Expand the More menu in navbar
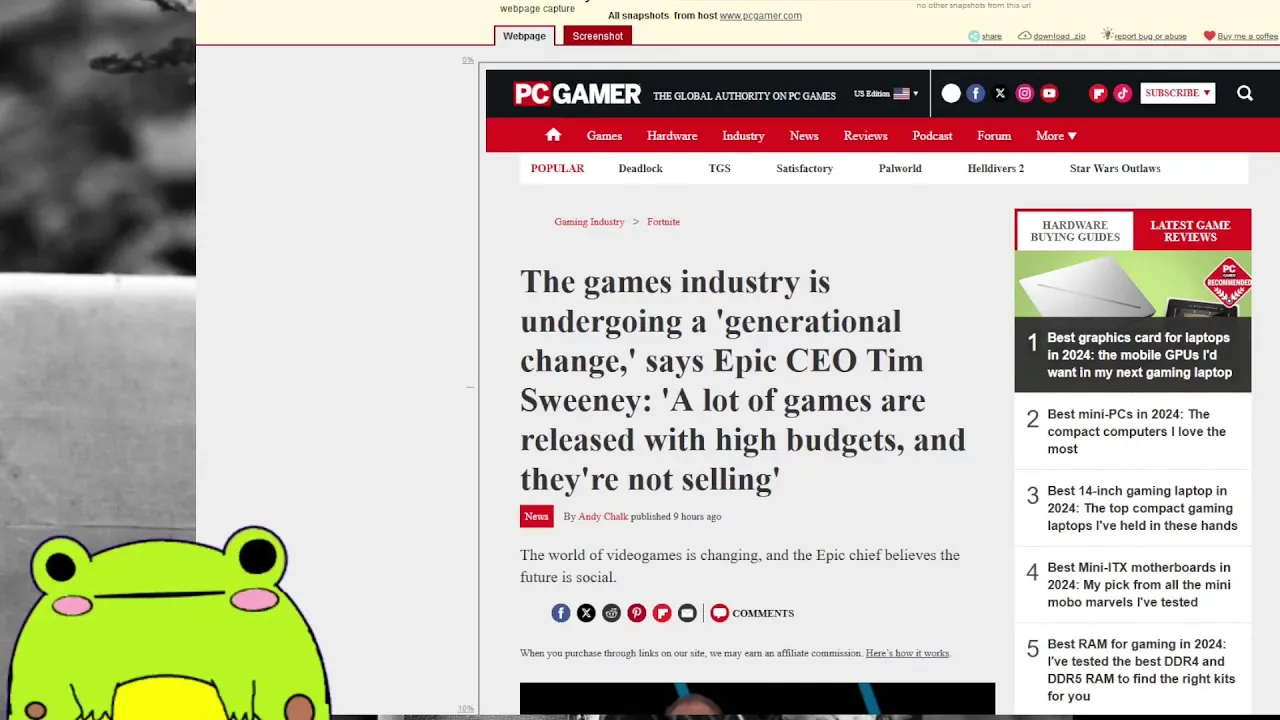Image resolution: width=1280 pixels, height=720 pixels. pyautogui.click(x=1056, y=136)
